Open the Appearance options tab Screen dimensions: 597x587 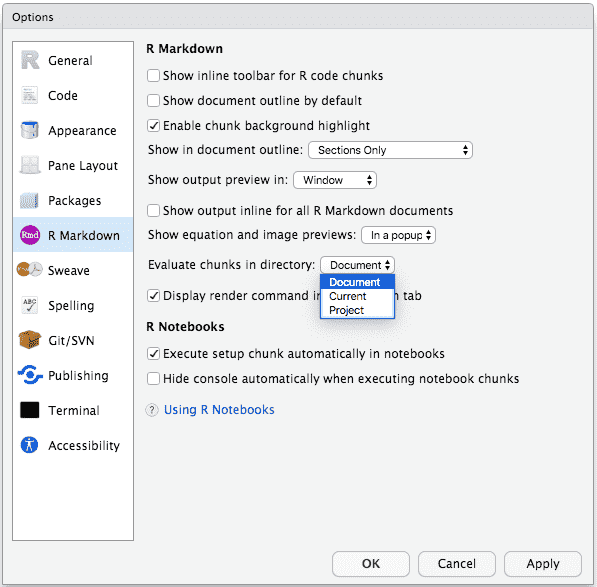(73, 130)
